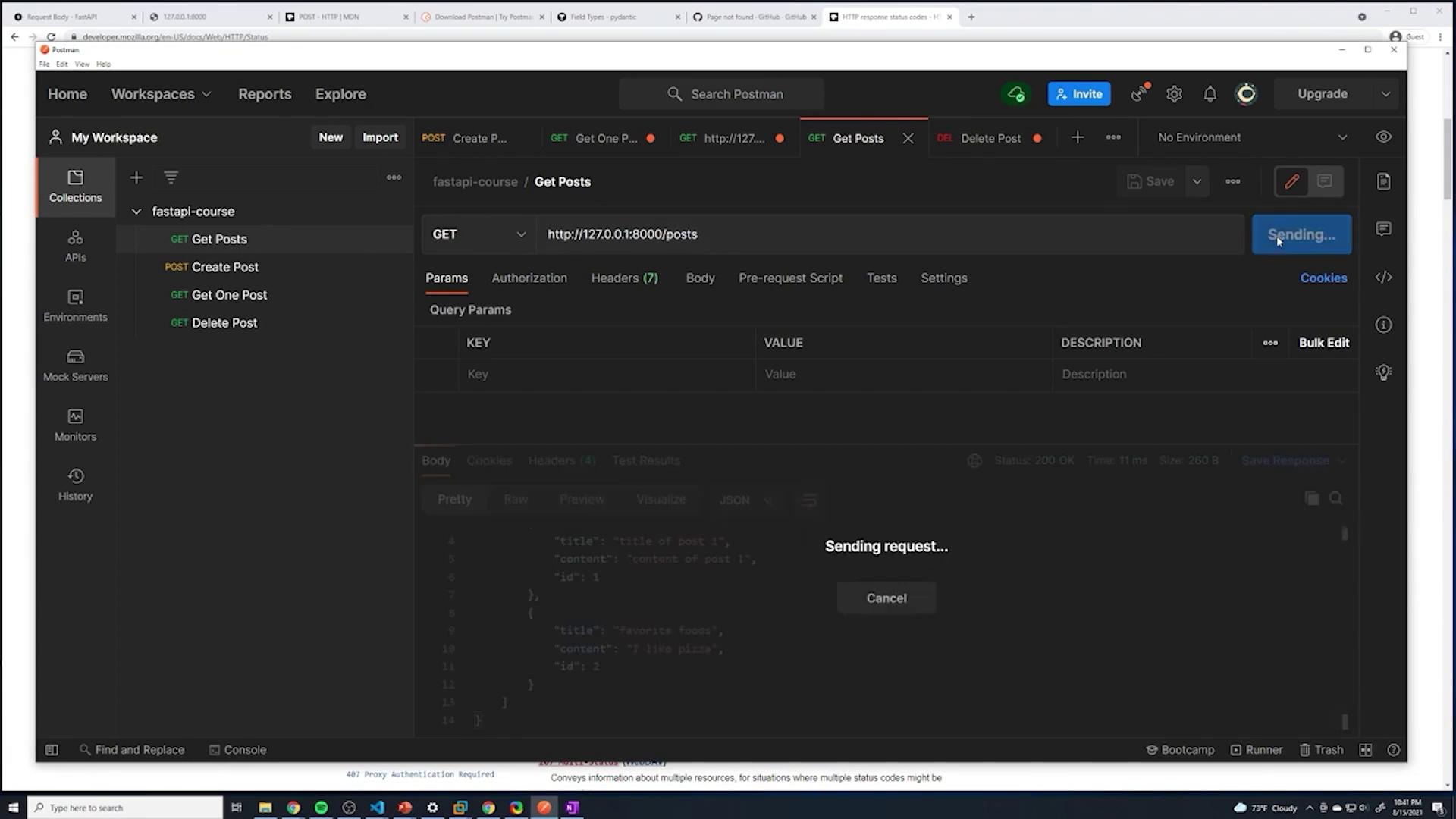Image resolution: width=1456 pixels, height=819 pixels.
Task: Open the Cookies link
Action: (x=1323, y=278)
